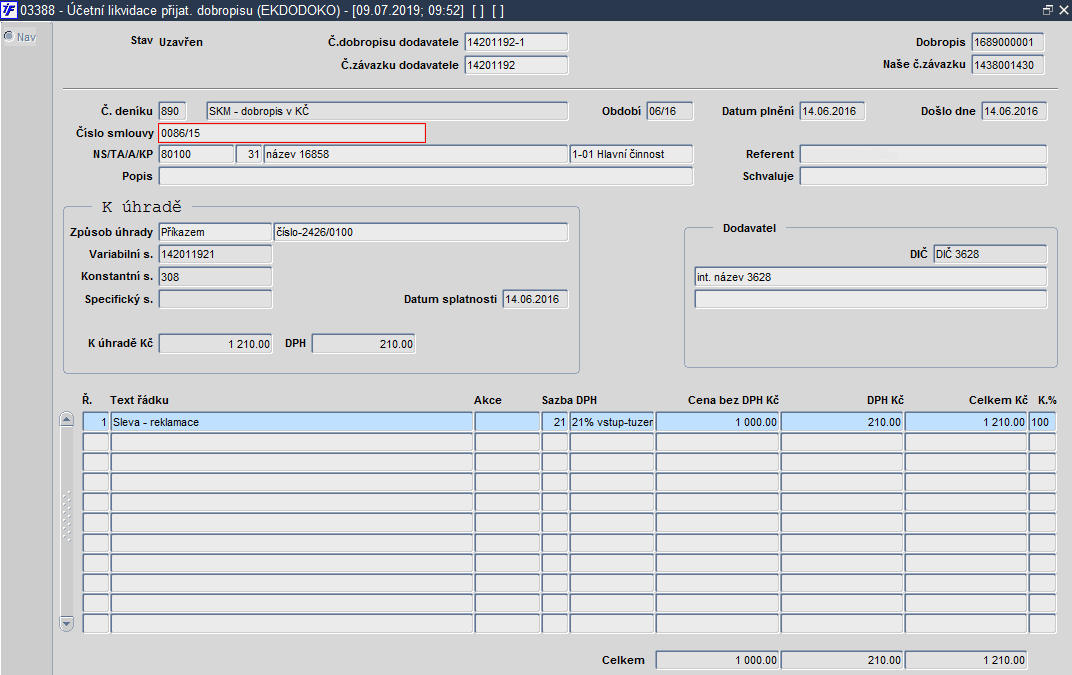
Task: Click the 1-01 Hlavní činnost field
Action: (631, 154)
